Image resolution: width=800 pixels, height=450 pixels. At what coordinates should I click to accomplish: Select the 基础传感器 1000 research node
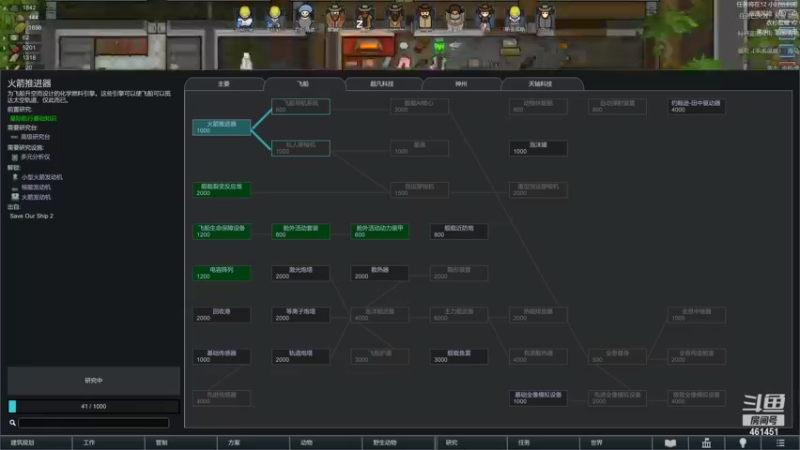221,356
